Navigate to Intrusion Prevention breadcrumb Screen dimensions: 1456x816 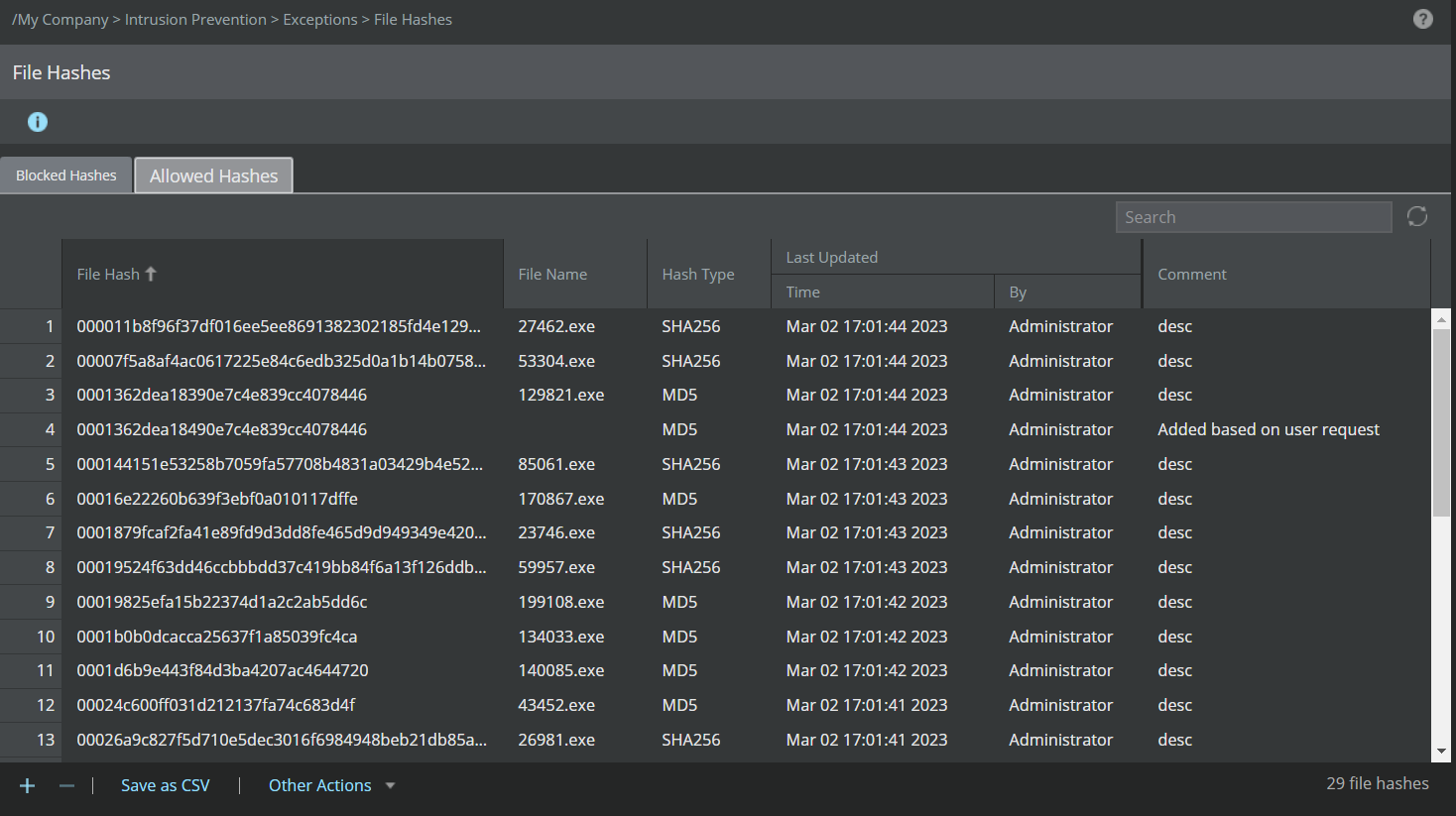(195, 20)
